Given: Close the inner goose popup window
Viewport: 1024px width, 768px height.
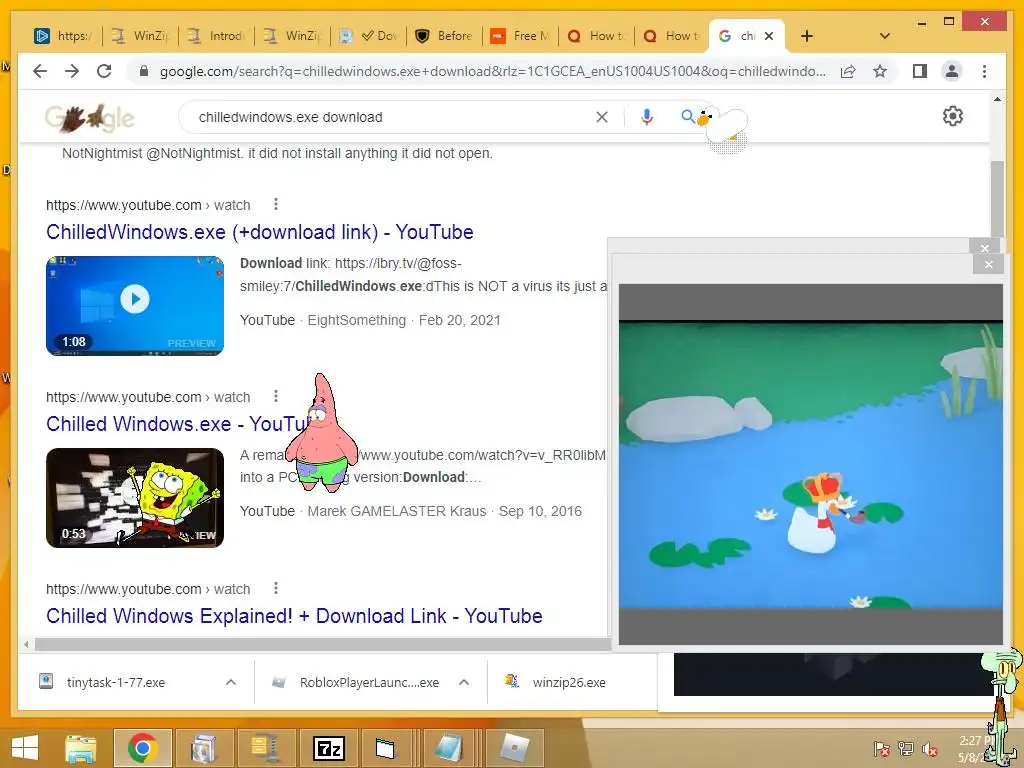Looking at the screenshot, I should pyautogui.click(x=988, y=264).
